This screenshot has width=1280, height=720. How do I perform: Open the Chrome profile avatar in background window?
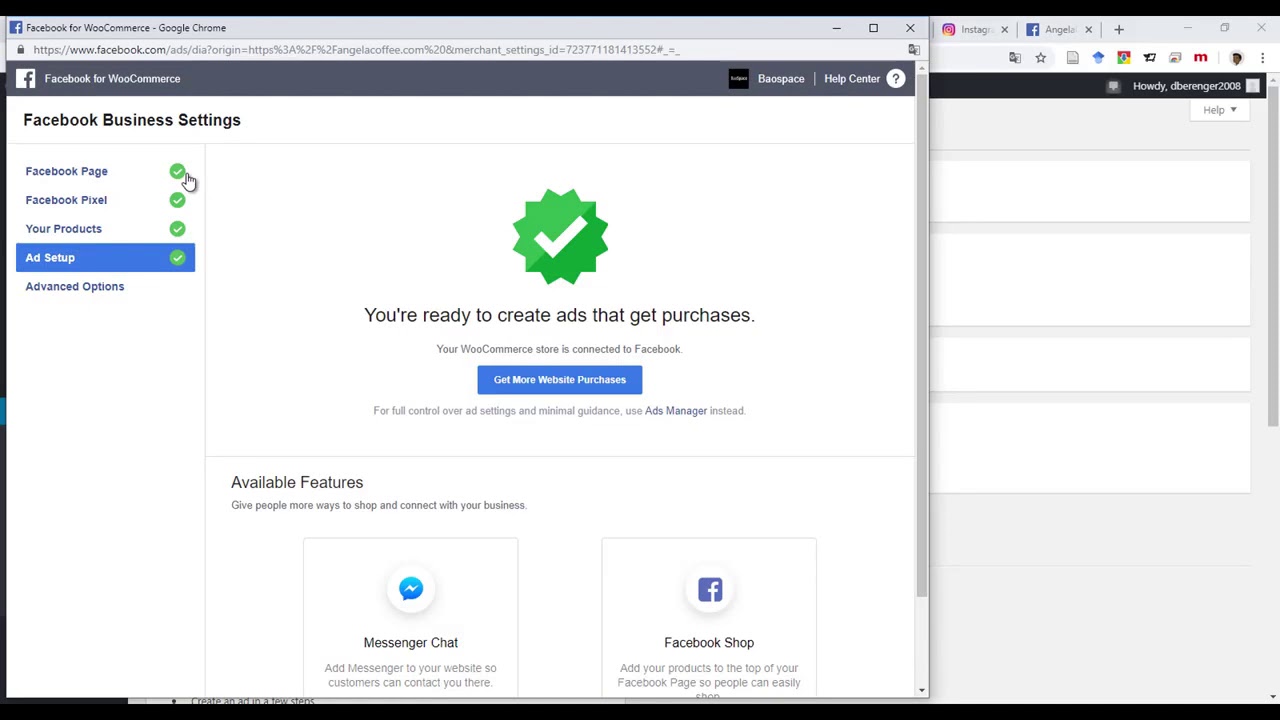1237,58
